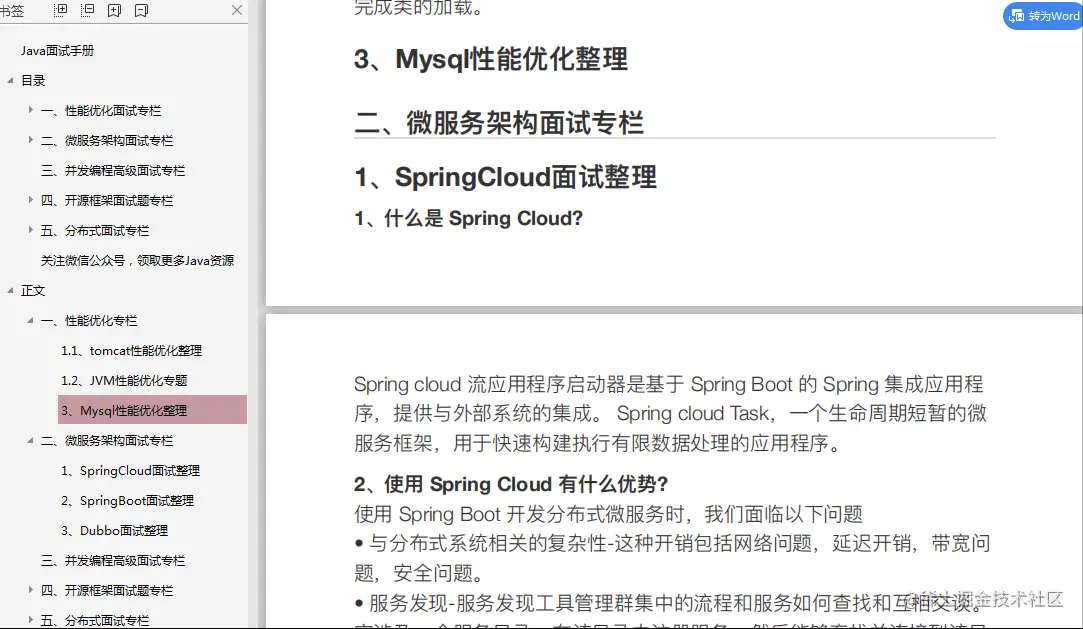1083x629 pixels.
Task: Open the Java面试手册 bookmark
Action: tap(57, 50)
